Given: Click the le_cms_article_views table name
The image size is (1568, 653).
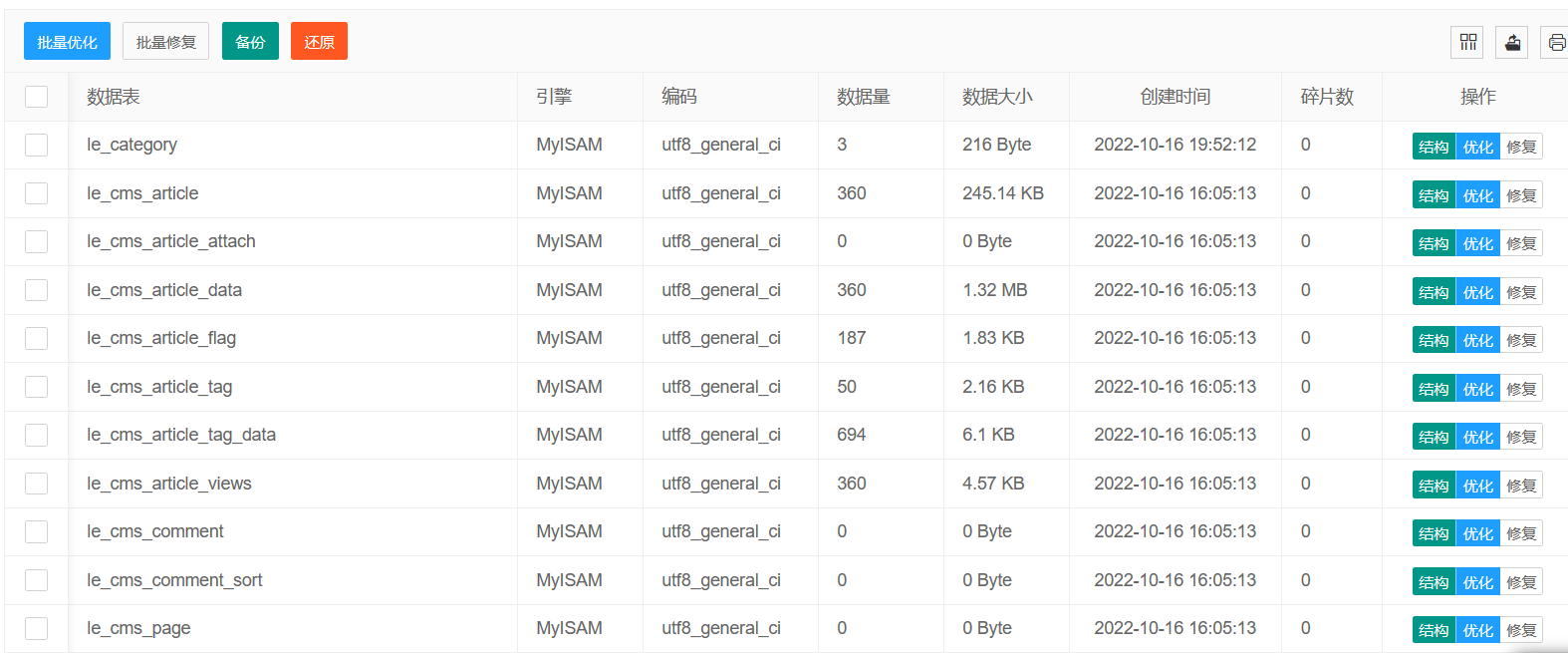Looking at the screenshot, I should (x=169, y=484).
